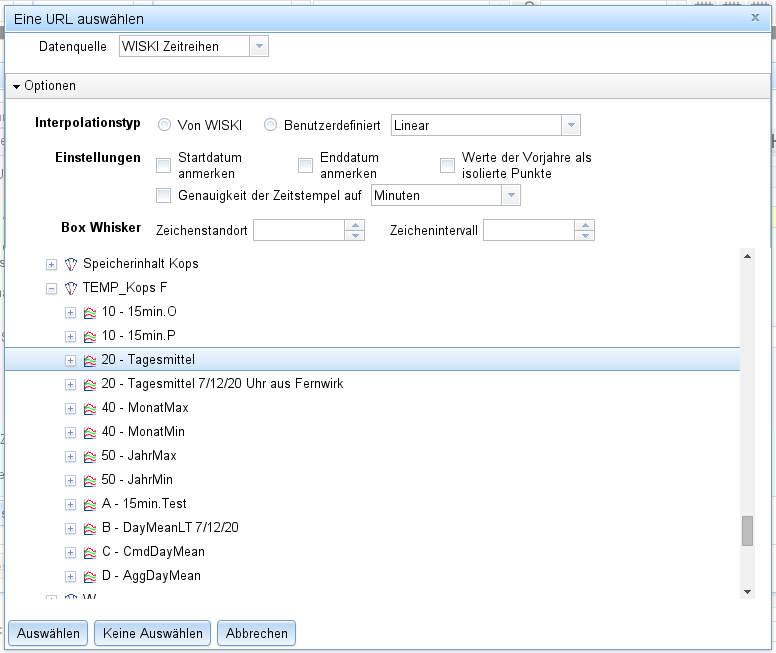Collapse the TEMP_Kops F node
The height and width of the screenshot is (653, 776).
coord(51,288)
